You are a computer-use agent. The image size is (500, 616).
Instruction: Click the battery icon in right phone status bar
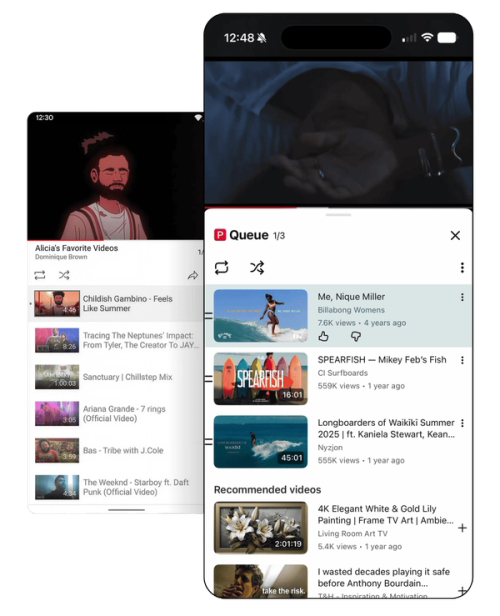point(447,38)
